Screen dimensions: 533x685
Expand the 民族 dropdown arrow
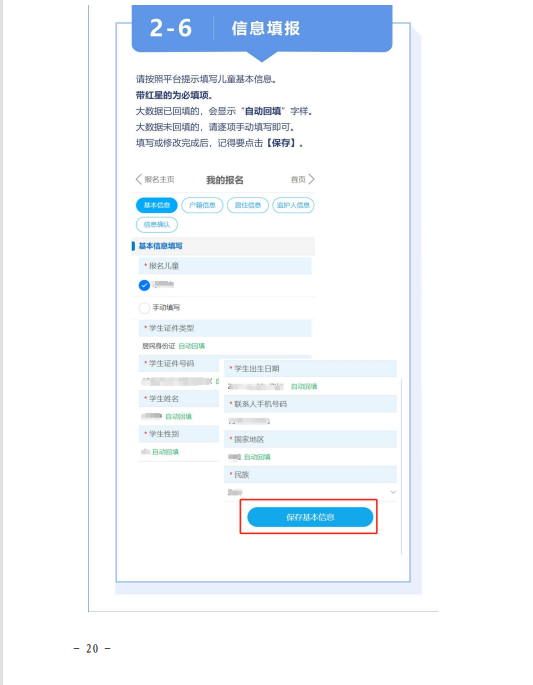click(x=393, y=492)
